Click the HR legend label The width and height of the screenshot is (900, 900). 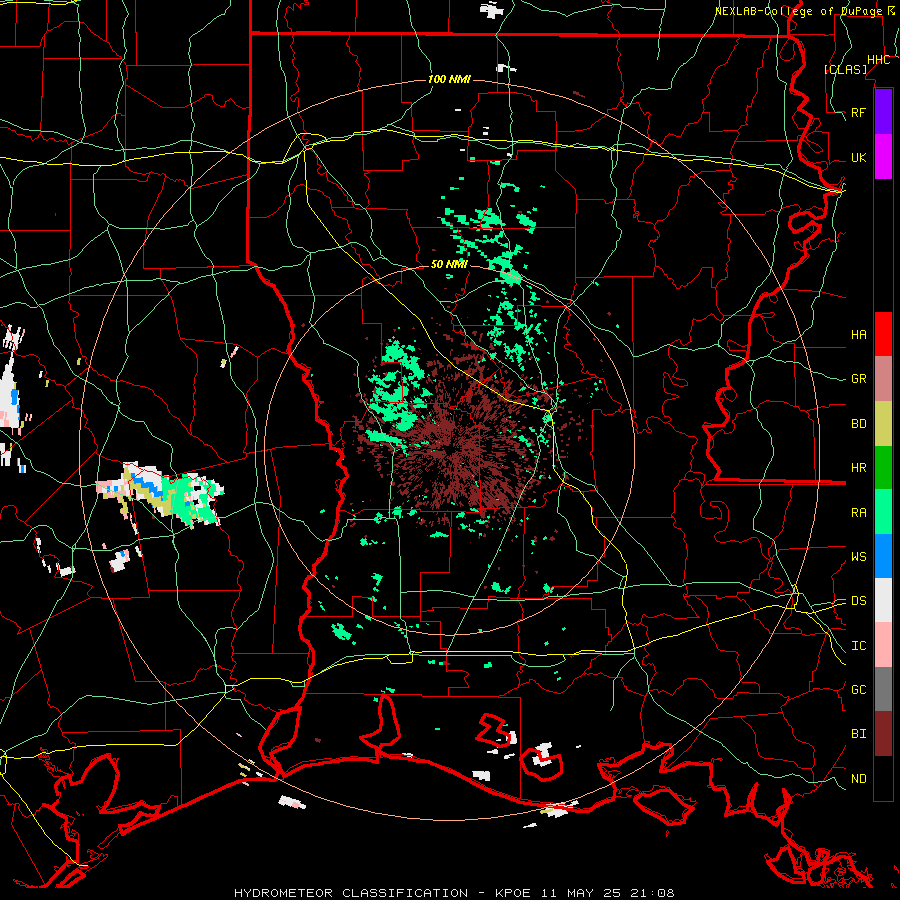point(858,468)
